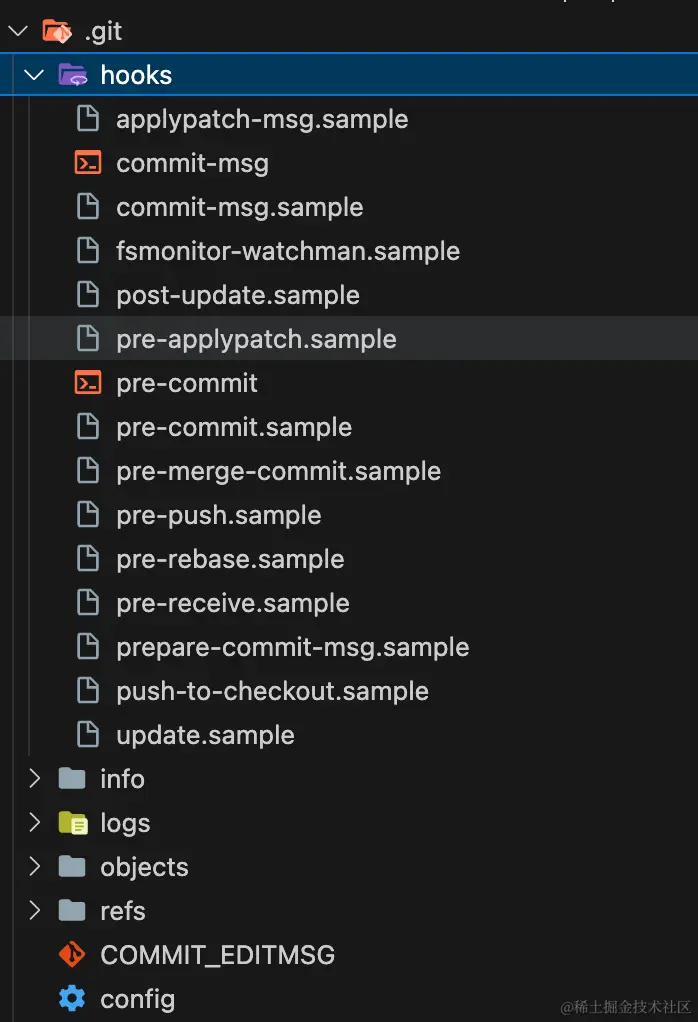Click the orange .git folder icon

tap(56, 31)
